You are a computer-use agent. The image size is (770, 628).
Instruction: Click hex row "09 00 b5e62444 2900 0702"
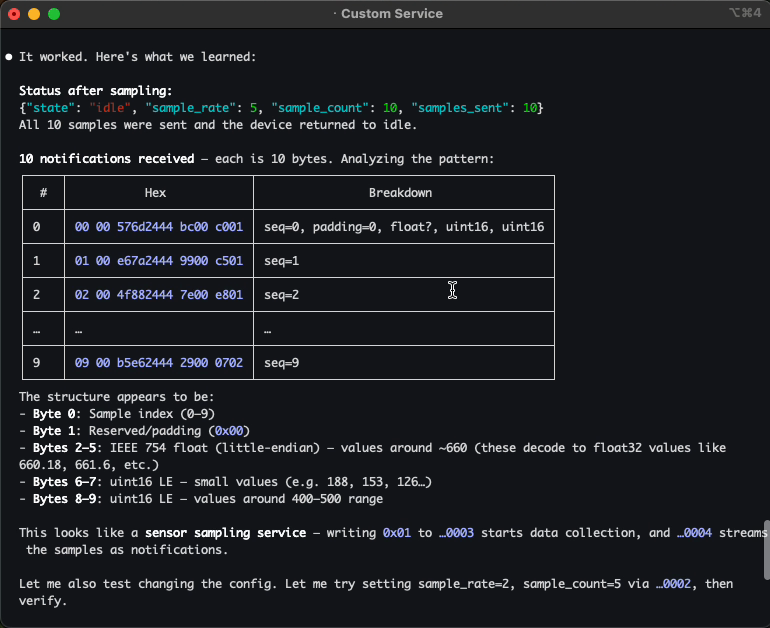159,363
